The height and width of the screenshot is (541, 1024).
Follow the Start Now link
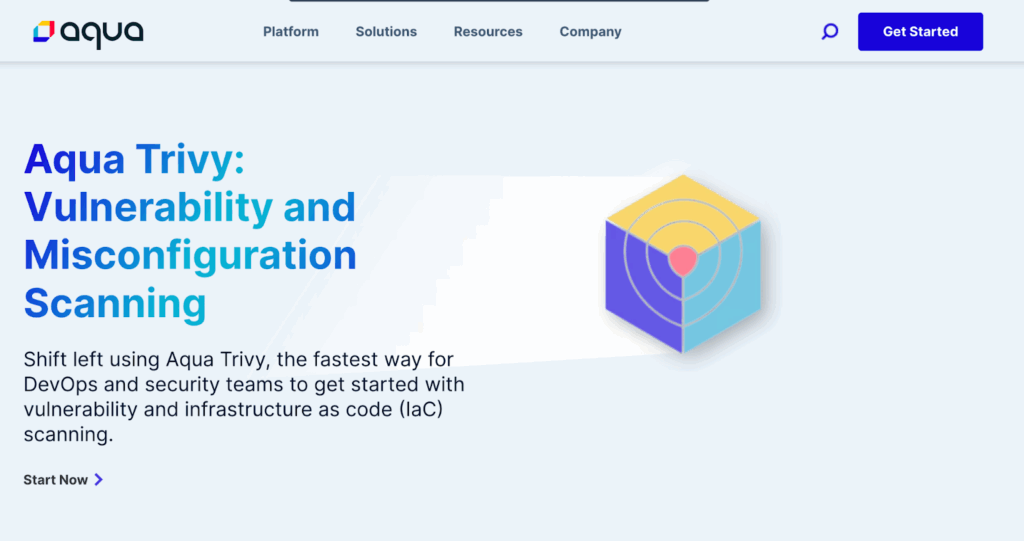[x=63, y=480]
